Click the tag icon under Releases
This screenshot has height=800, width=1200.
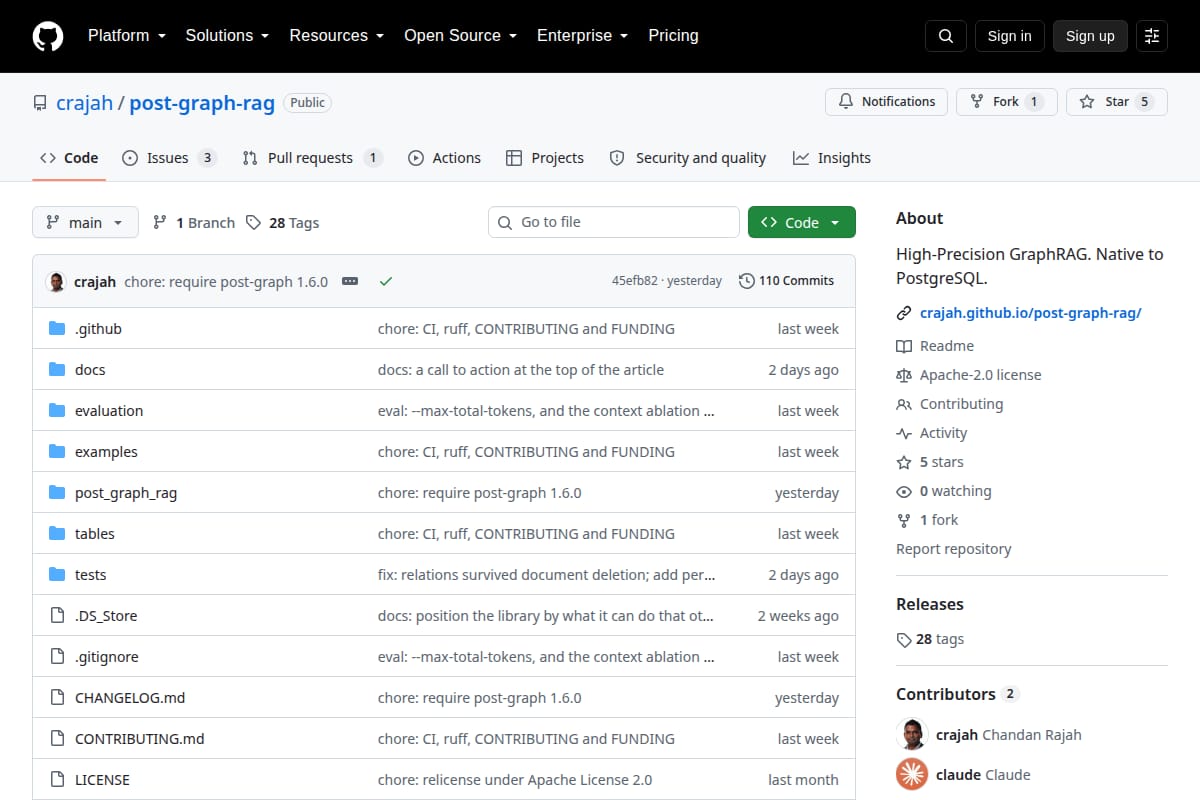(x=904, y=640)
